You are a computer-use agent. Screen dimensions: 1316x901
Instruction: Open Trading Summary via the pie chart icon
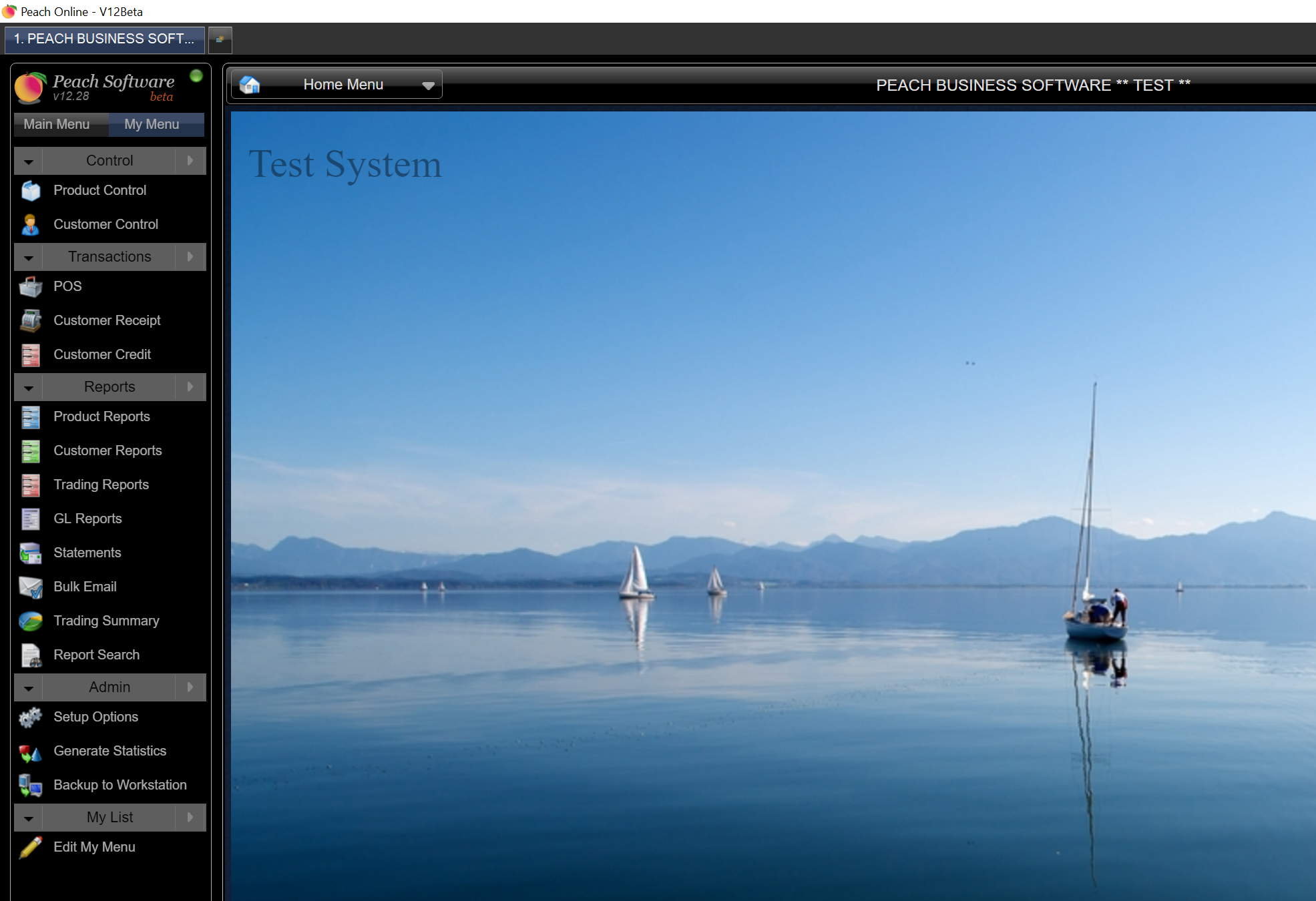31,621
